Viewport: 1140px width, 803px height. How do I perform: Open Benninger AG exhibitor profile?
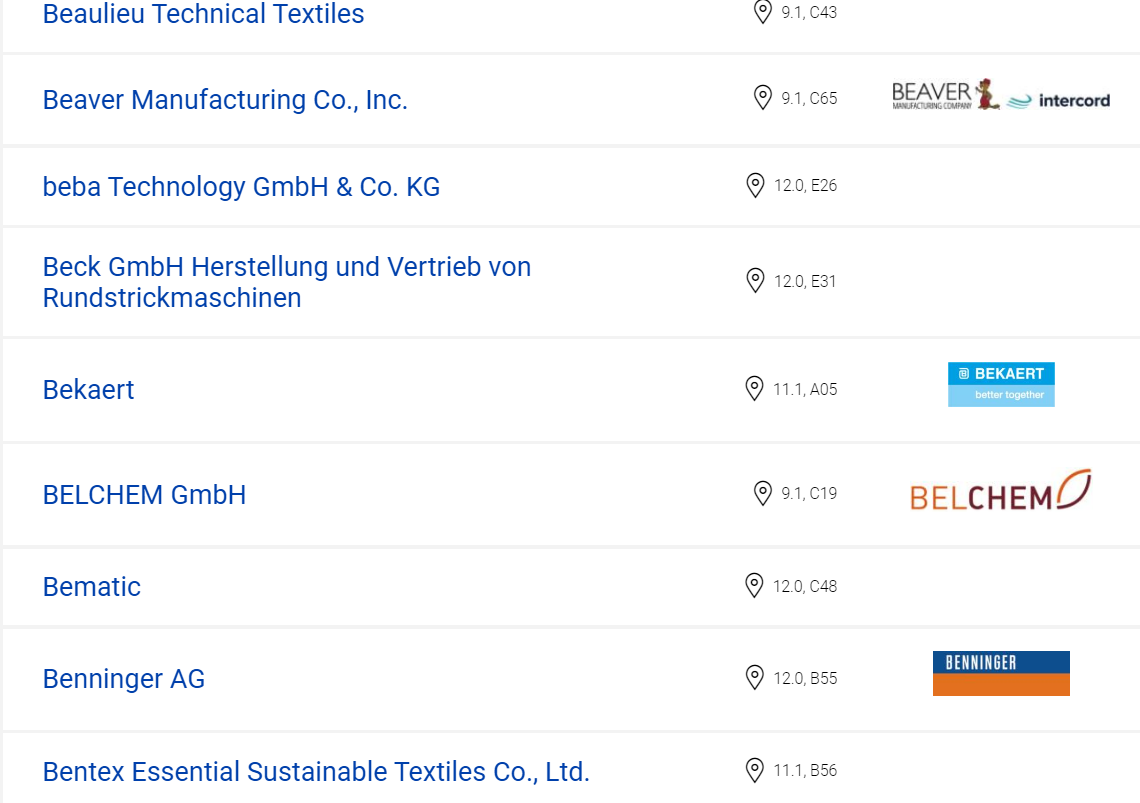coord(124,679)
